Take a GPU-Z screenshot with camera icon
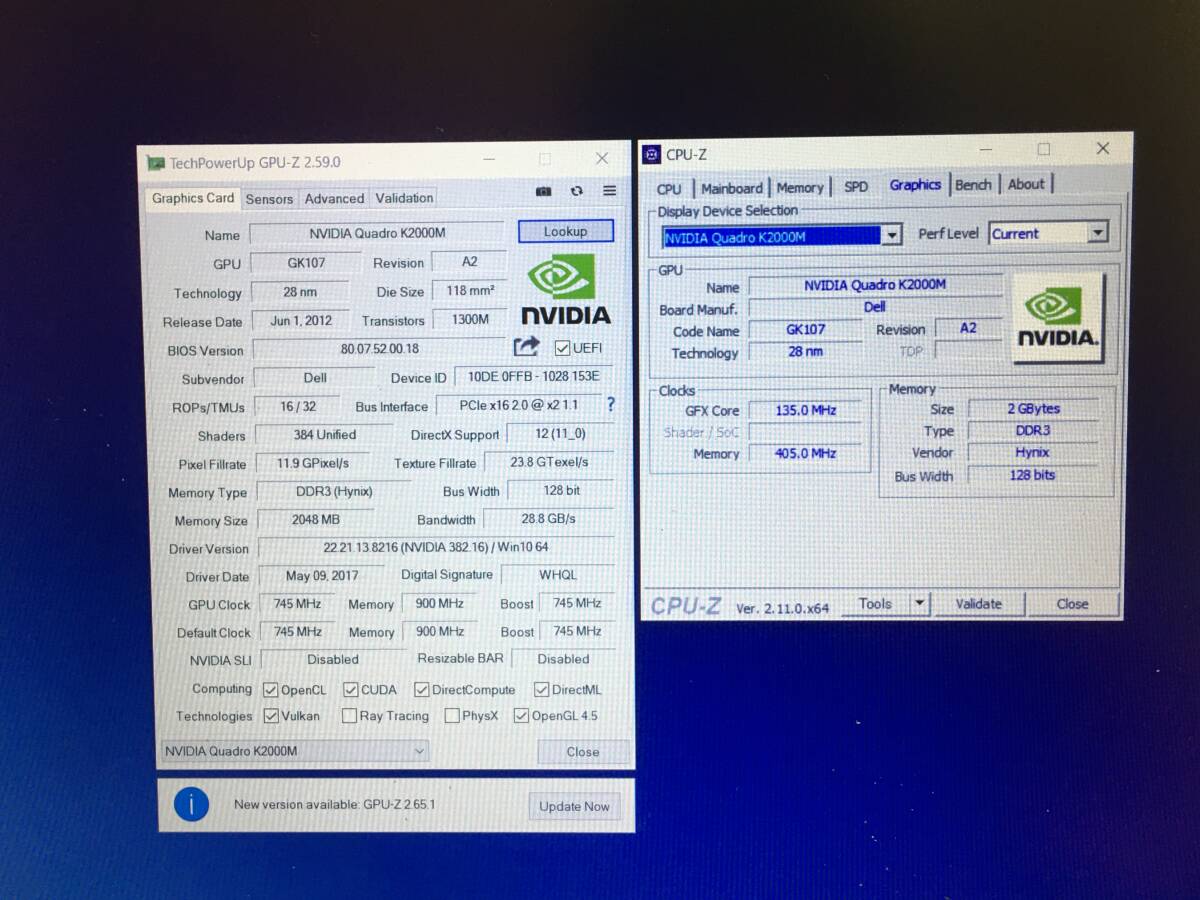The height and width of the screenshot is (900, 1200). 543,191
